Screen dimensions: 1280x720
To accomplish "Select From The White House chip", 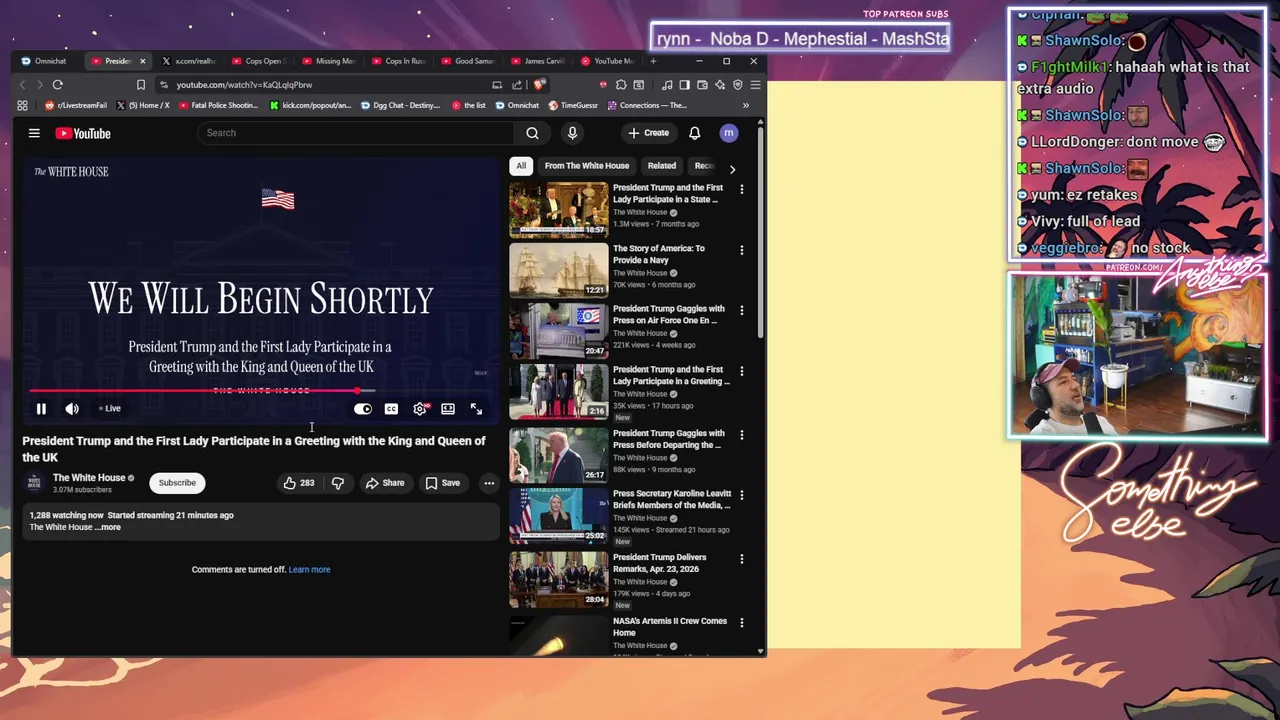I will (587, 166).
